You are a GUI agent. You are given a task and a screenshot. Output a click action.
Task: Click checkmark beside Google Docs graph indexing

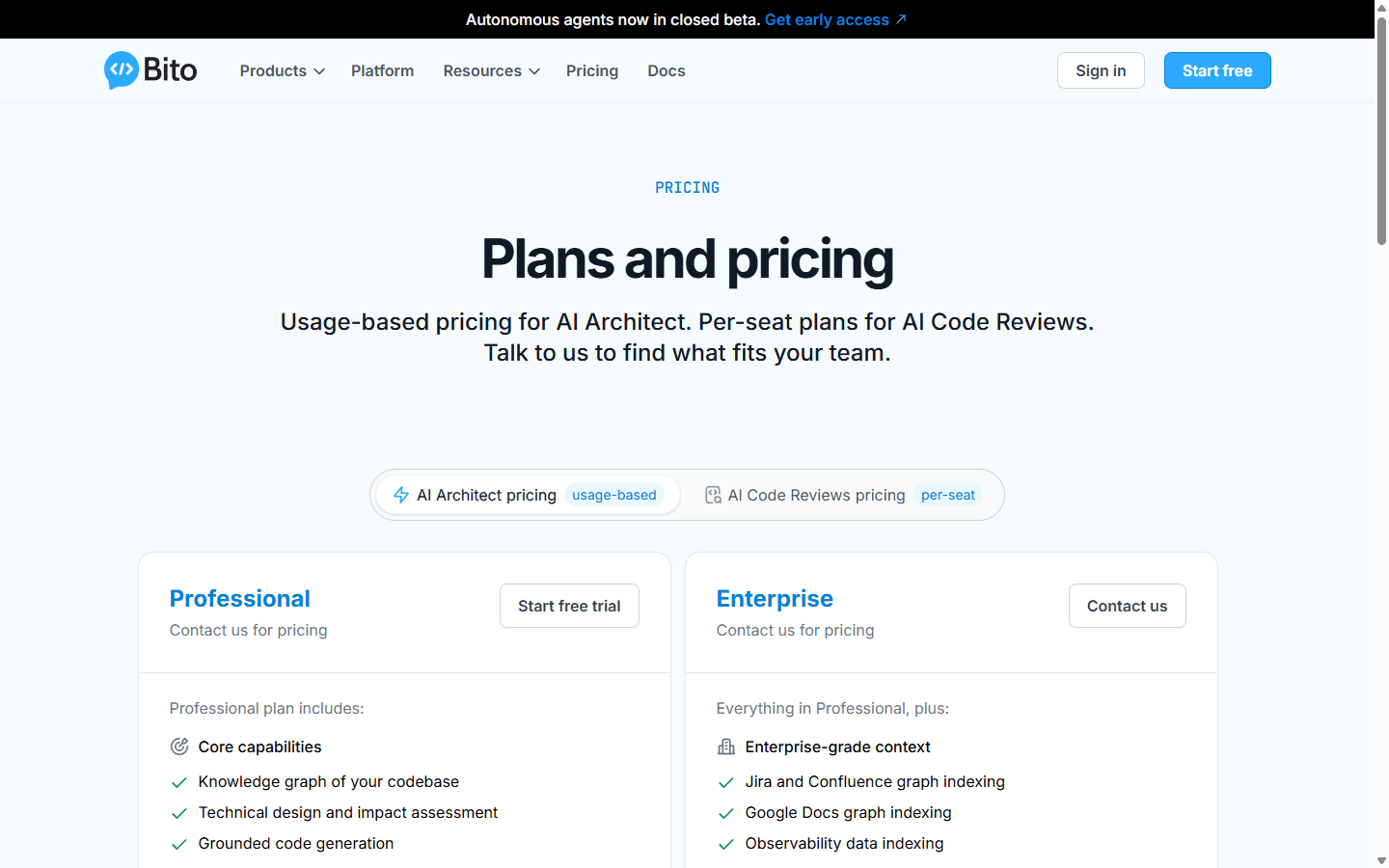pyautogui.click(x=725, y=813)
